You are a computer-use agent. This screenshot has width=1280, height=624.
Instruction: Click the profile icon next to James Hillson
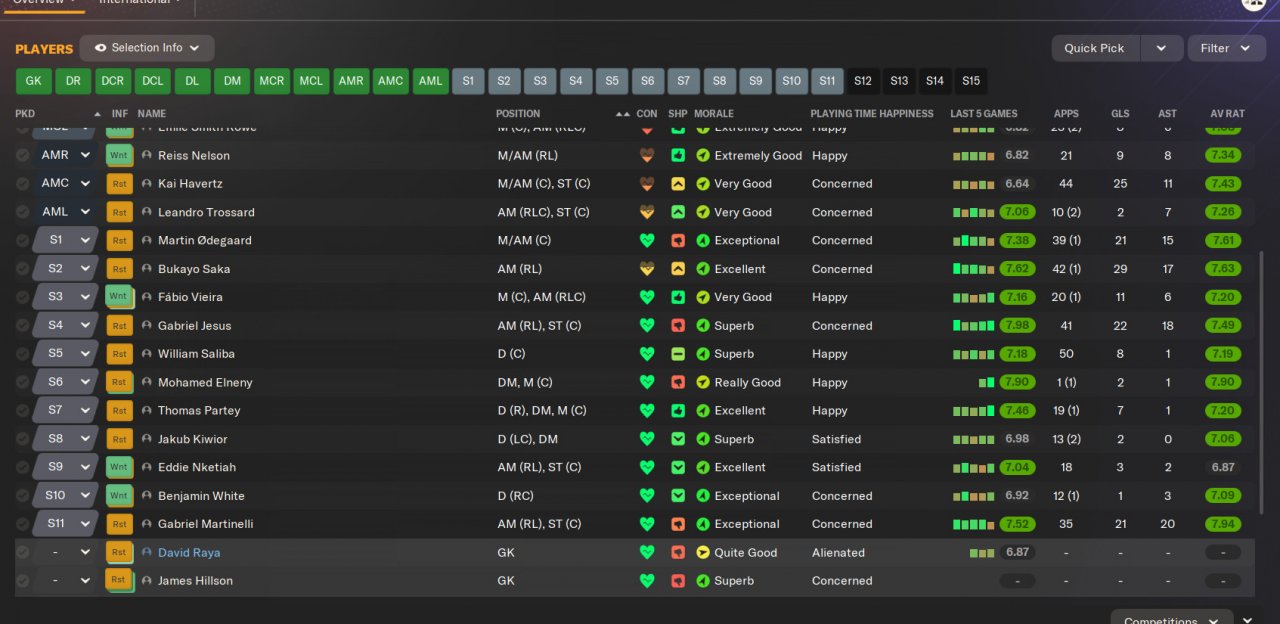coord(147,581)
